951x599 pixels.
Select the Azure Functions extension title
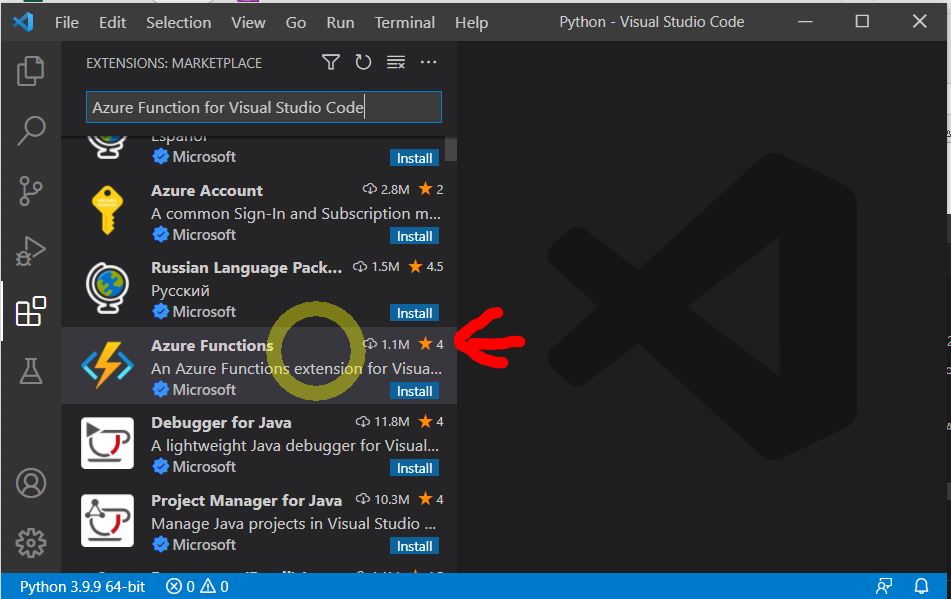pos(212,345)
